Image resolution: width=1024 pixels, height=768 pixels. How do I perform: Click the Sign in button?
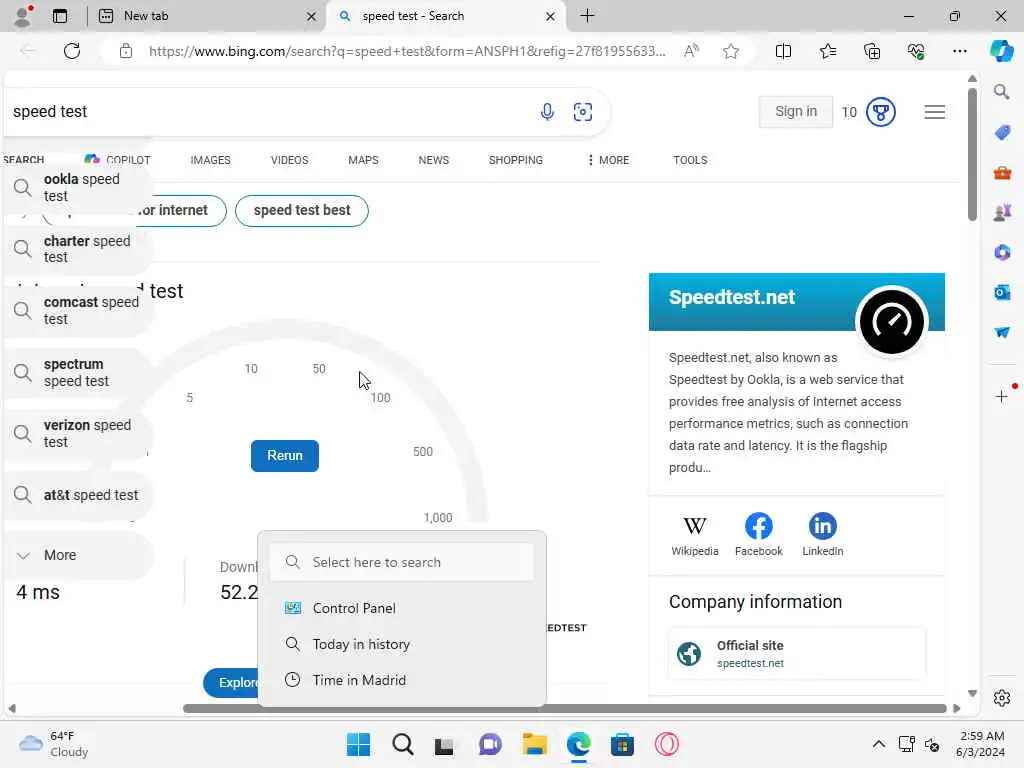[795, 112]
